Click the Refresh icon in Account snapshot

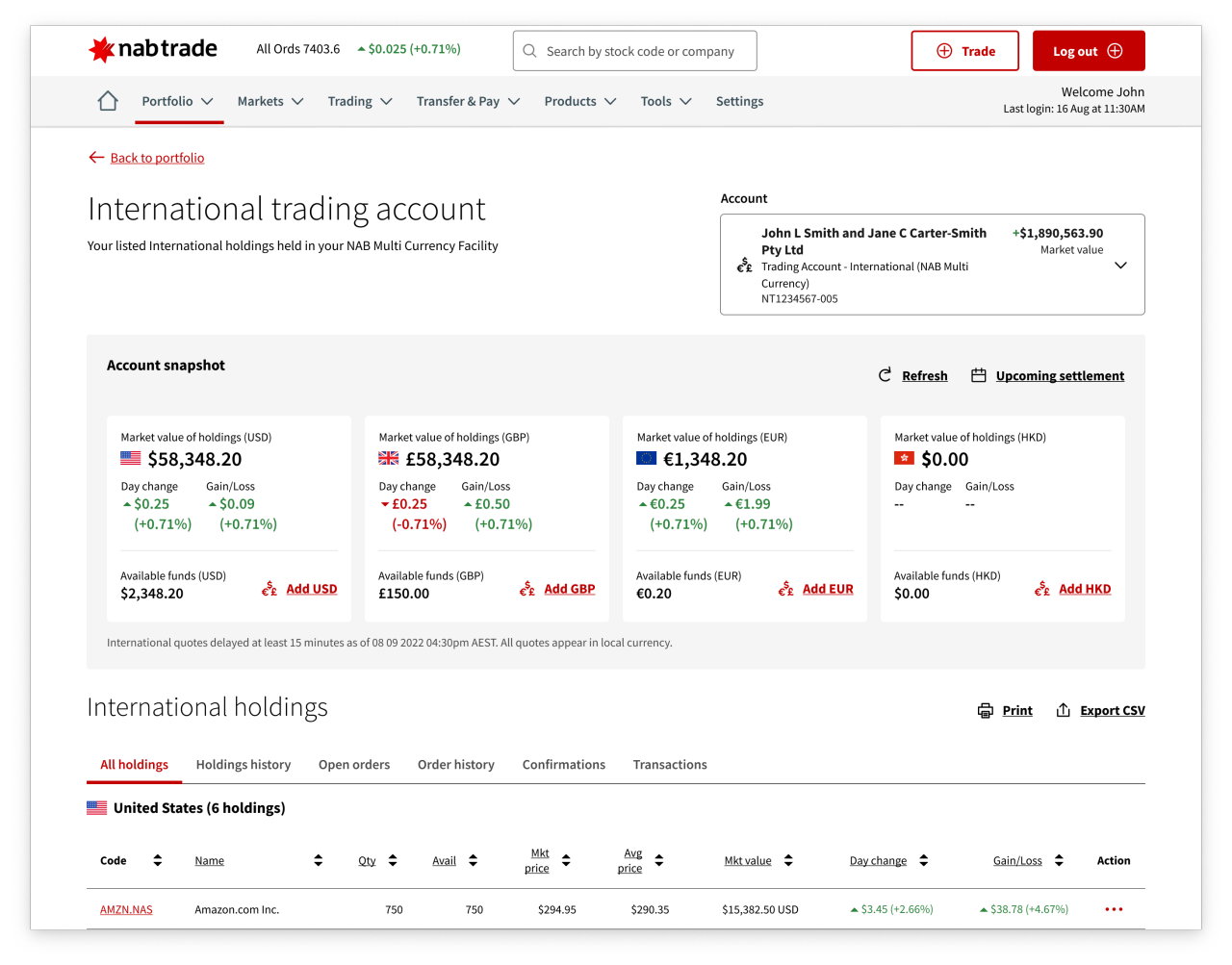click(885, 375)
